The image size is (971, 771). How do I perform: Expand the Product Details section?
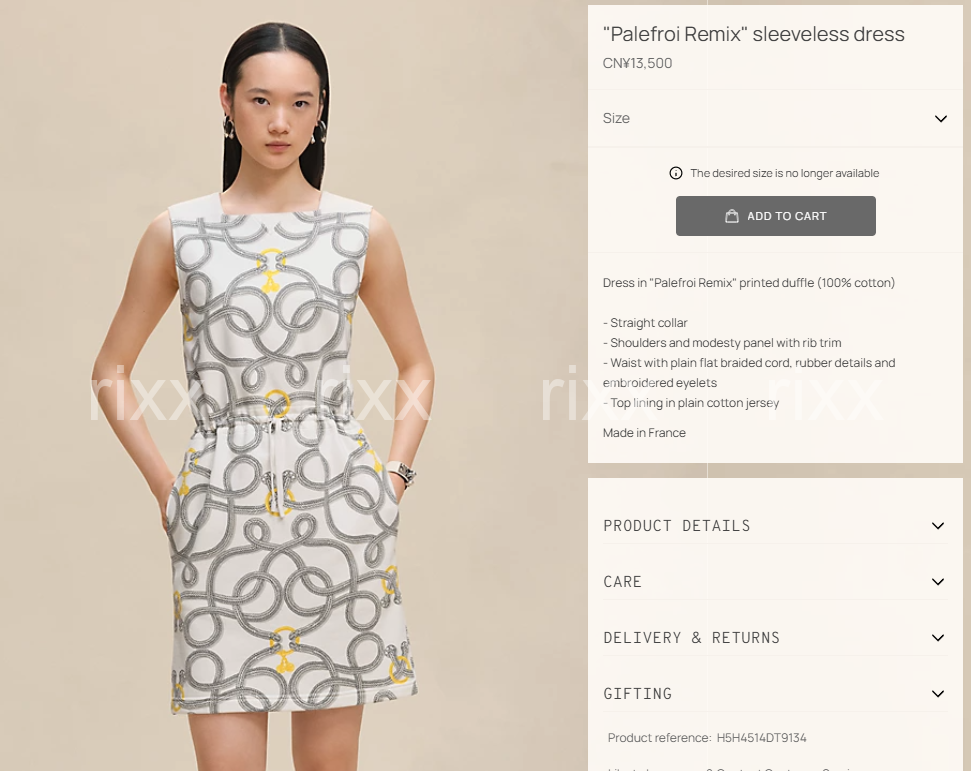click(x=775, y=526)
